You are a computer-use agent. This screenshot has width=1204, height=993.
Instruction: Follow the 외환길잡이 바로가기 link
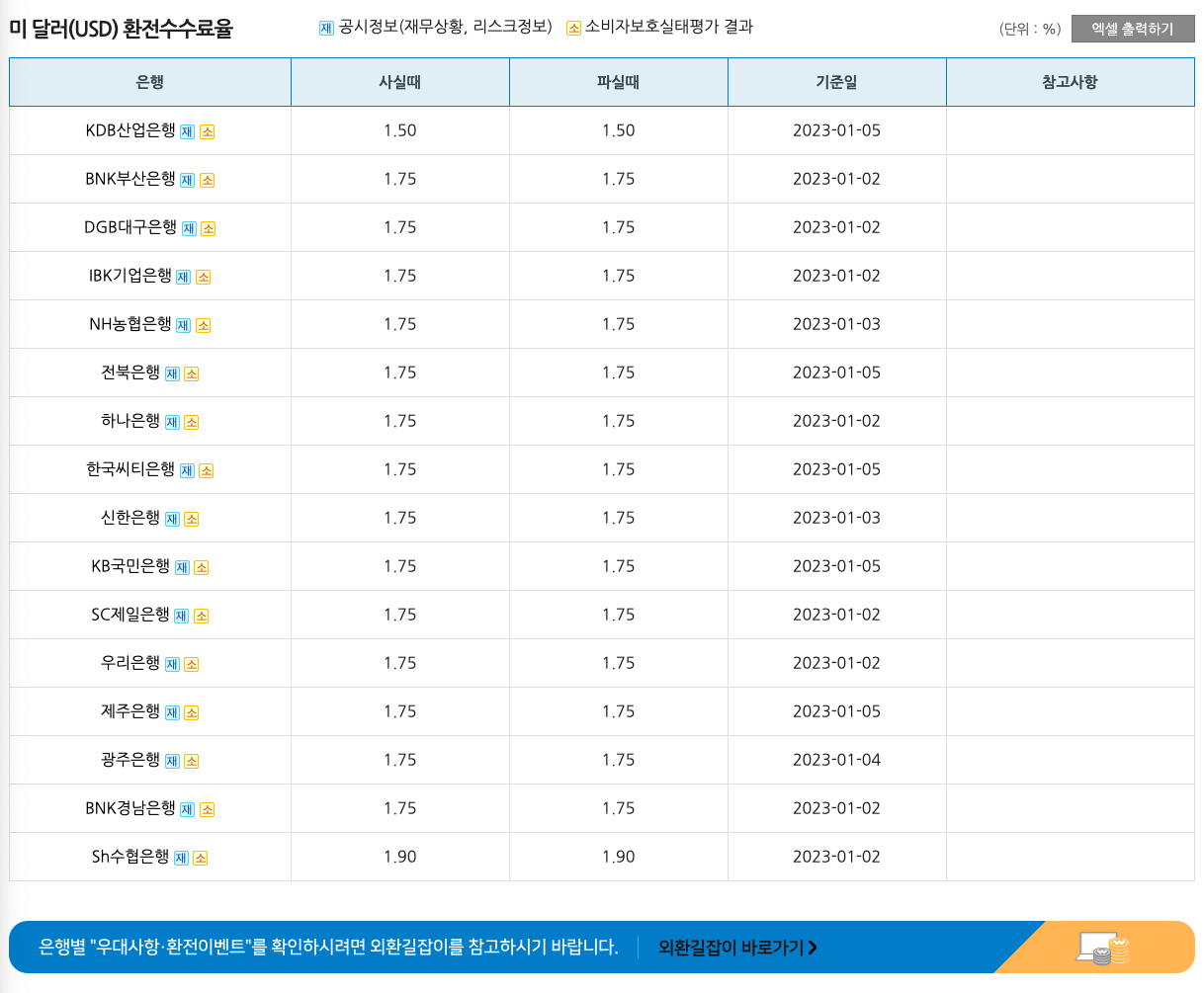[737, 948]
